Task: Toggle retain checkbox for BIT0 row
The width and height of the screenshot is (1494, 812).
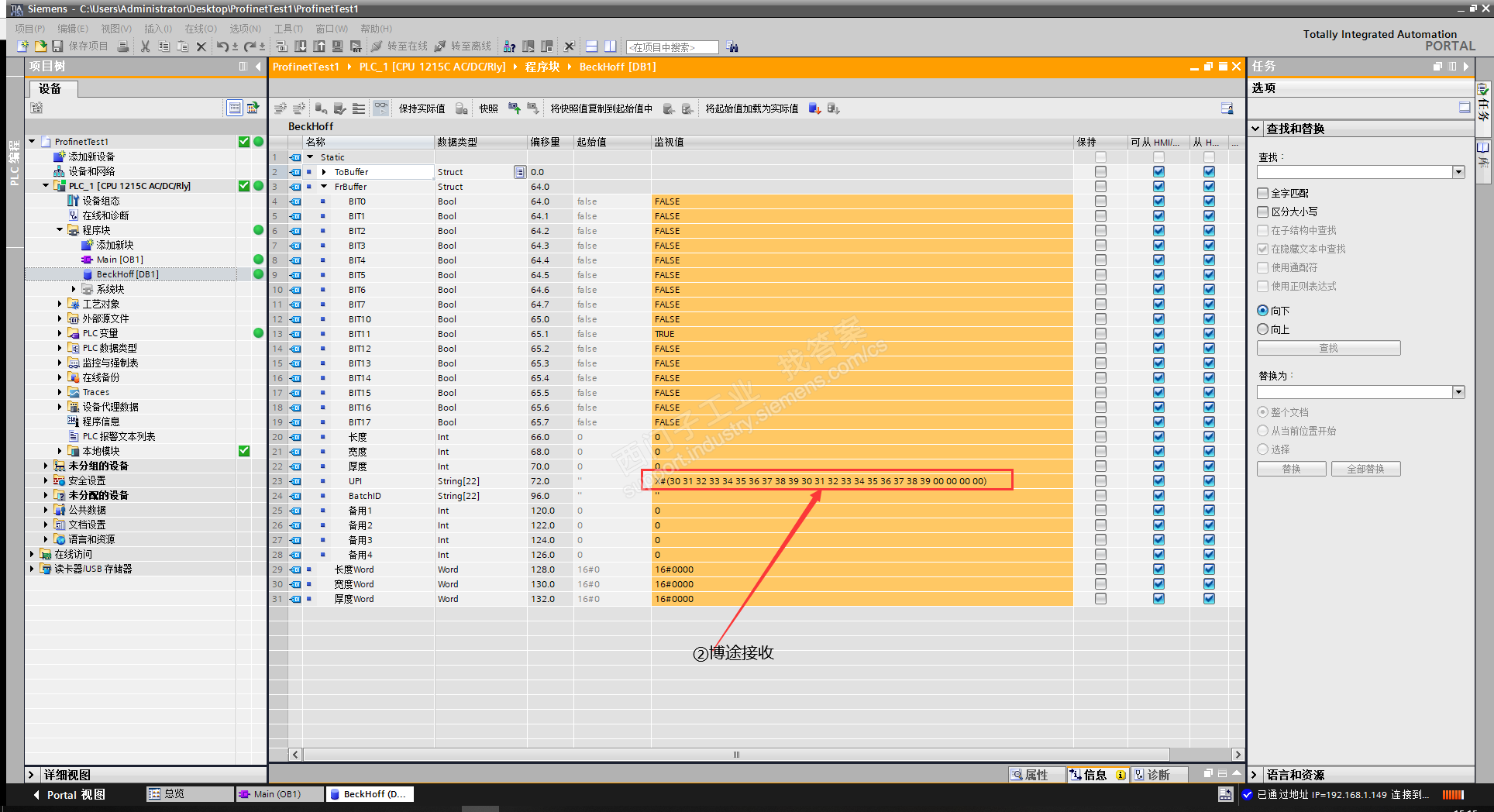Action: [1100, 201]
